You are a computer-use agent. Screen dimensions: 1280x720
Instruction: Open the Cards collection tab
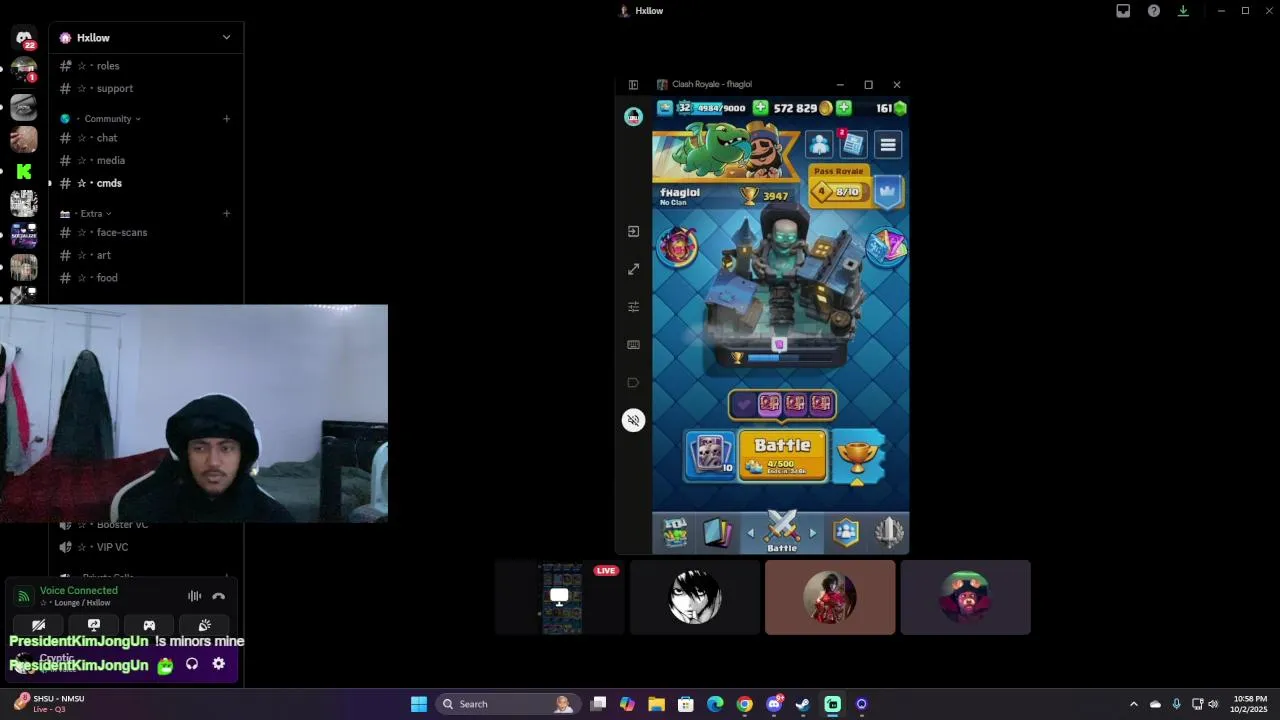point(718,532)
